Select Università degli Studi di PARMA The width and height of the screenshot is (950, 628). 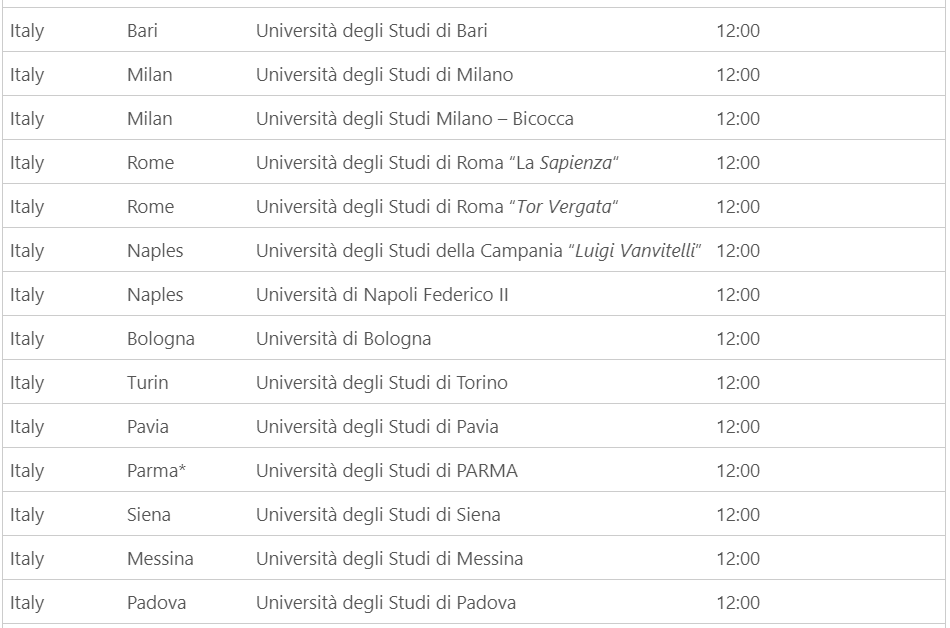point(386,471)
